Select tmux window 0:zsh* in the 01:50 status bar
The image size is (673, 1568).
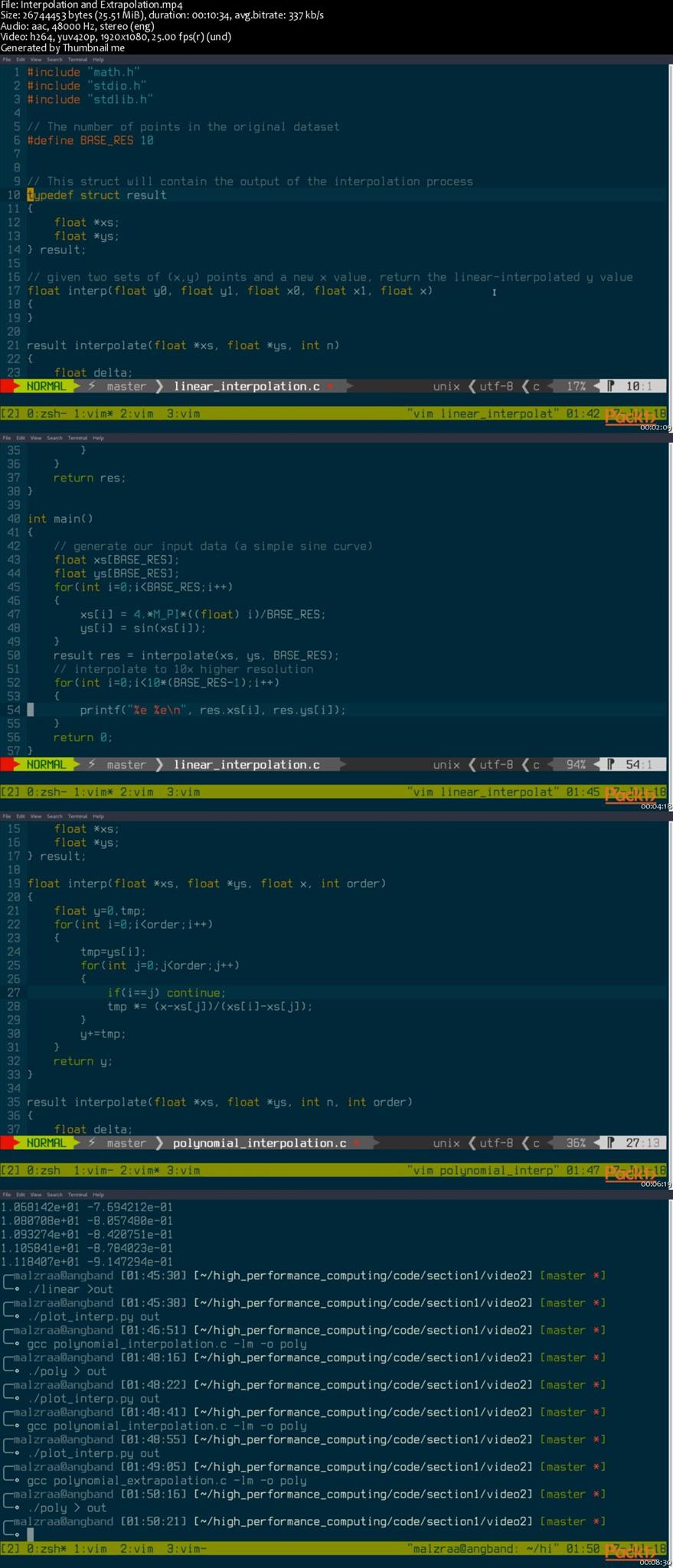click(45, 1548)
